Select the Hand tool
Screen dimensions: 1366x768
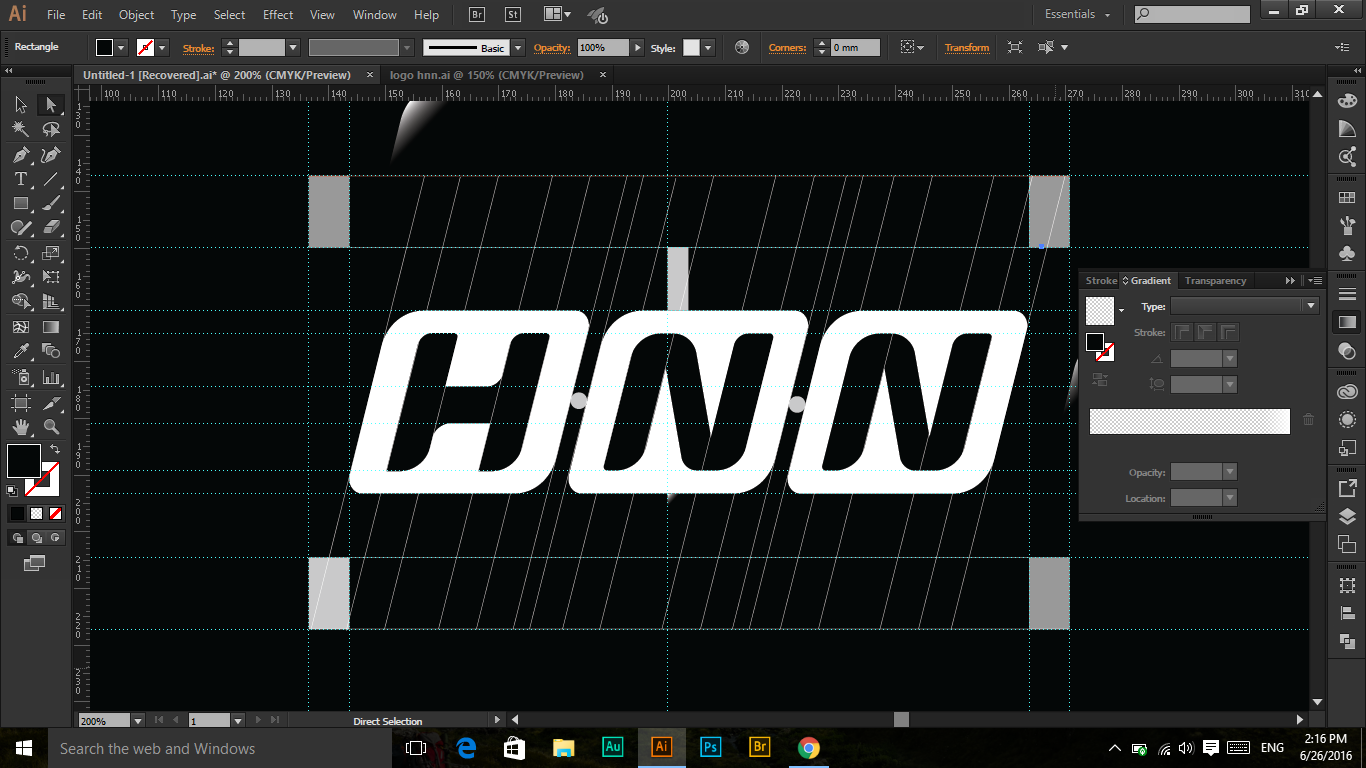[20, 427]
